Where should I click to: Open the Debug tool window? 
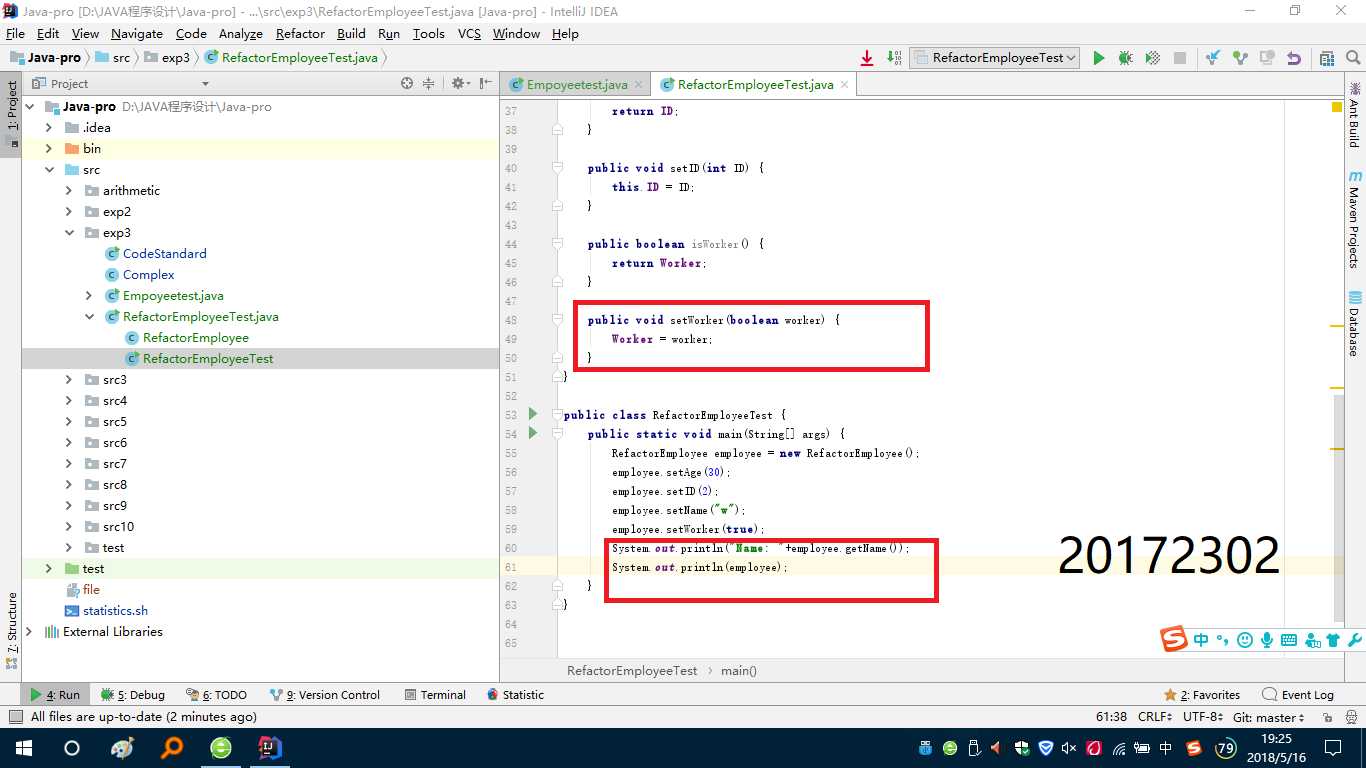[x=132, y=695]
